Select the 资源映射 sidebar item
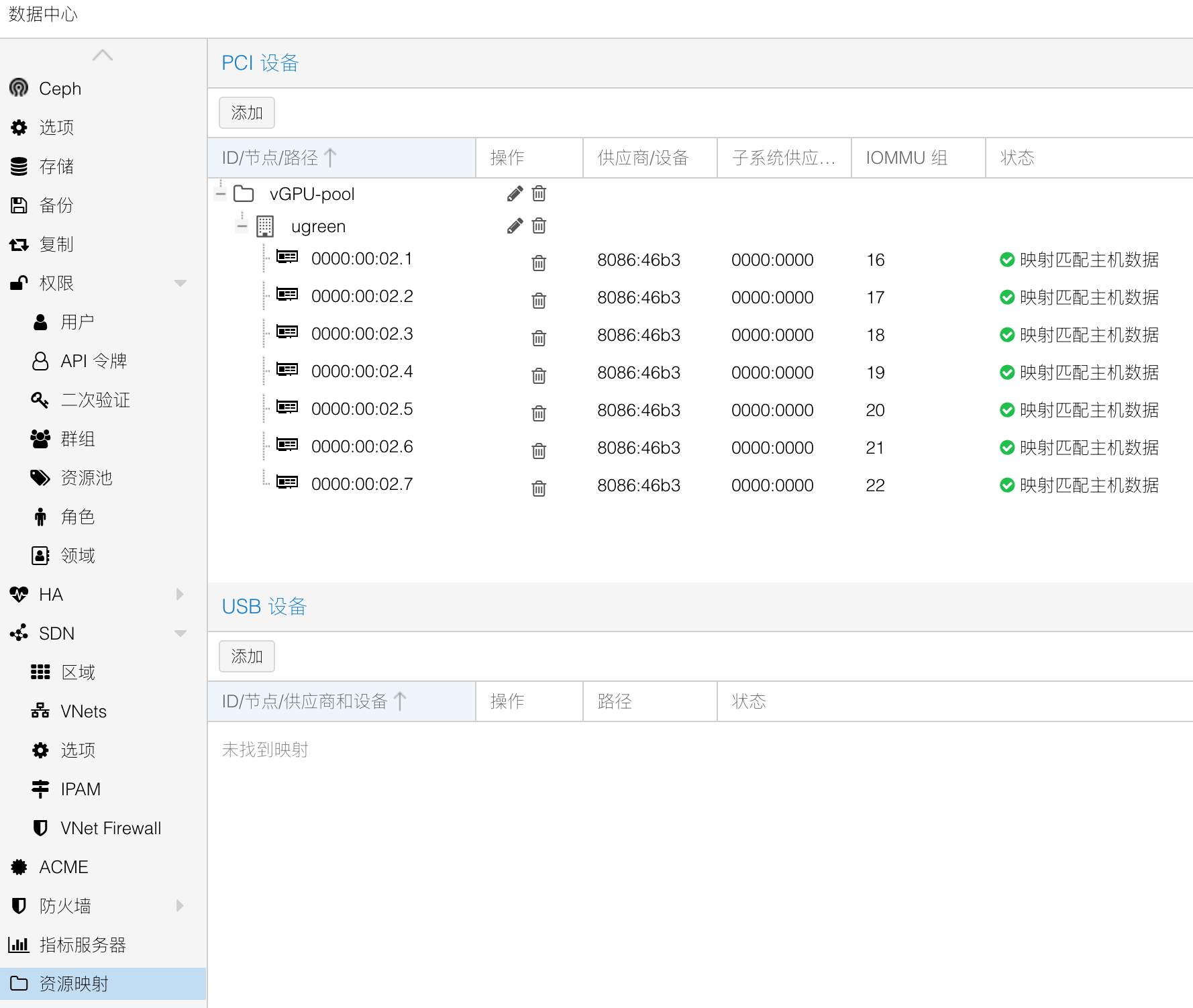1193x1008 pixels. (x=74, y=983)
